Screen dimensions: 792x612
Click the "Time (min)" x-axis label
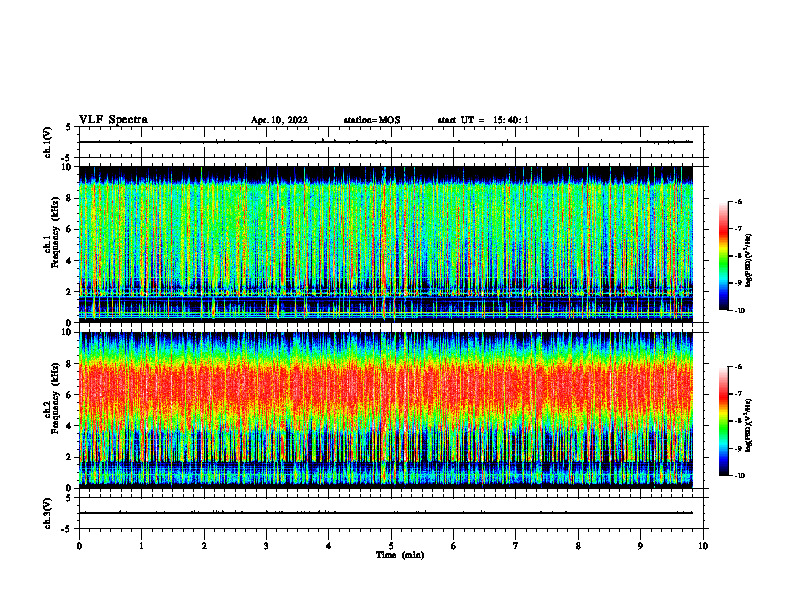(400, 555)
